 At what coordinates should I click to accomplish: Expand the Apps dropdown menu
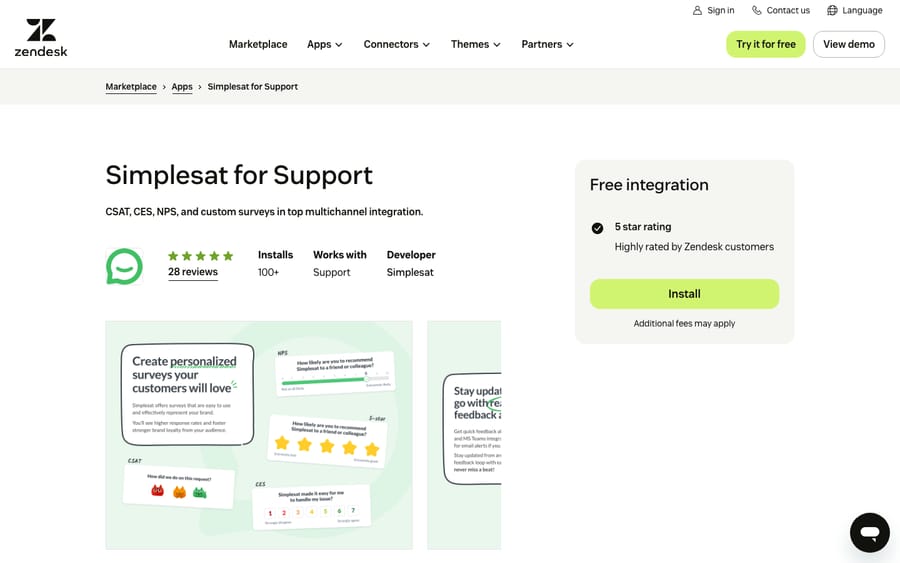(325, 44)
